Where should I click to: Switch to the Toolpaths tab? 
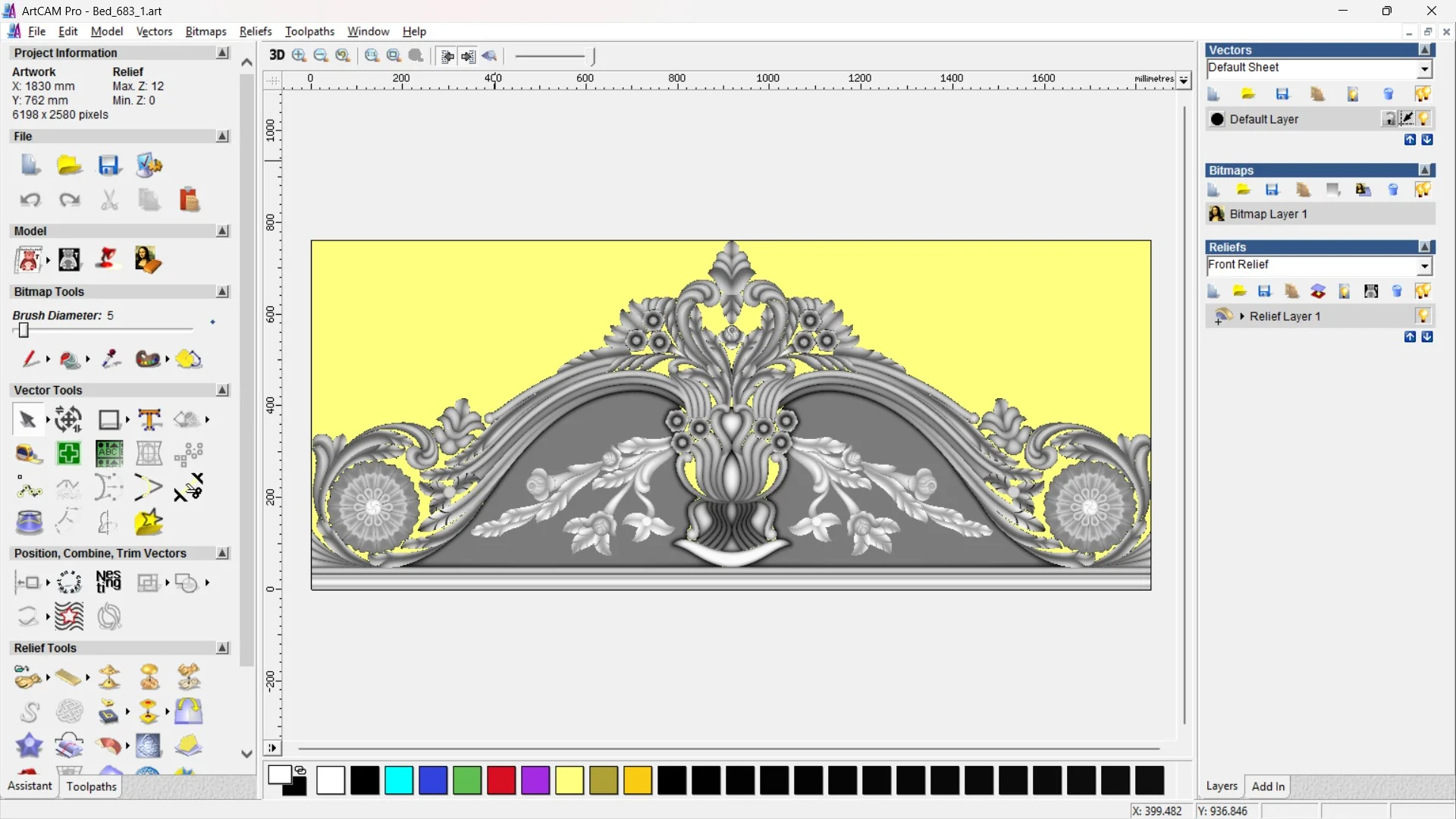point(91,786)
